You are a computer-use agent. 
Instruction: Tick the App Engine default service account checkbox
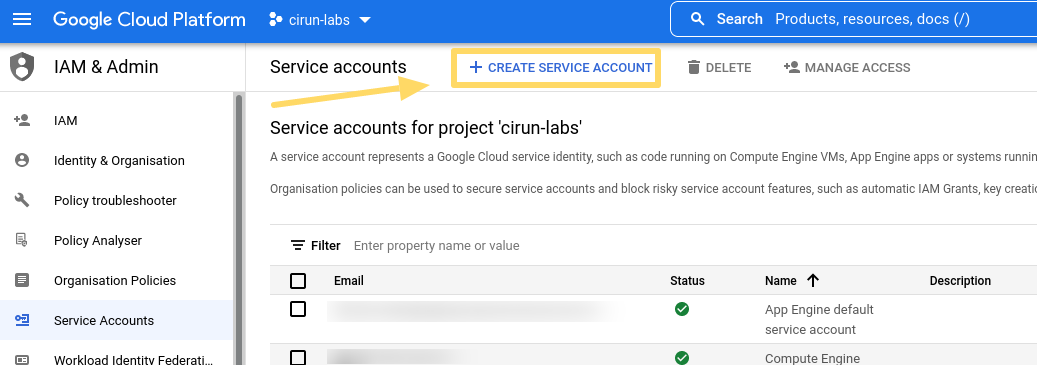[x=298, y=309]
